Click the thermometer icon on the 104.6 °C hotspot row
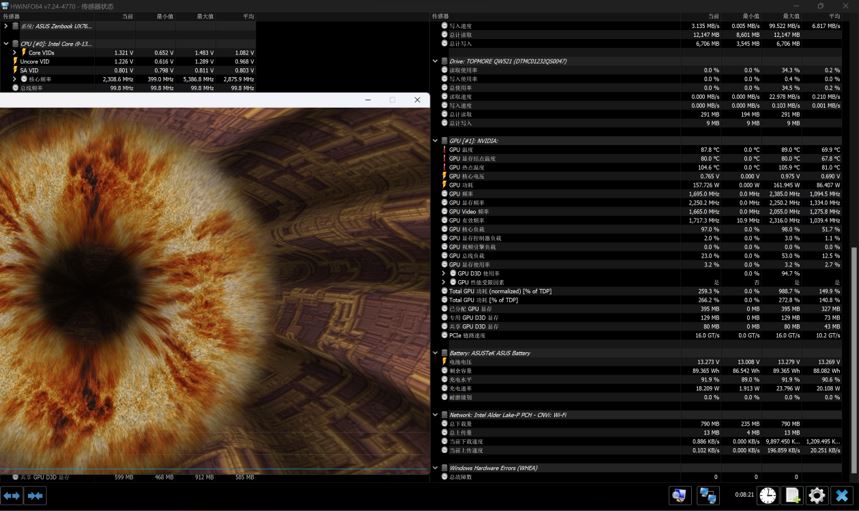The height and width of the screenshot is (511, 859). coord(444,167)
